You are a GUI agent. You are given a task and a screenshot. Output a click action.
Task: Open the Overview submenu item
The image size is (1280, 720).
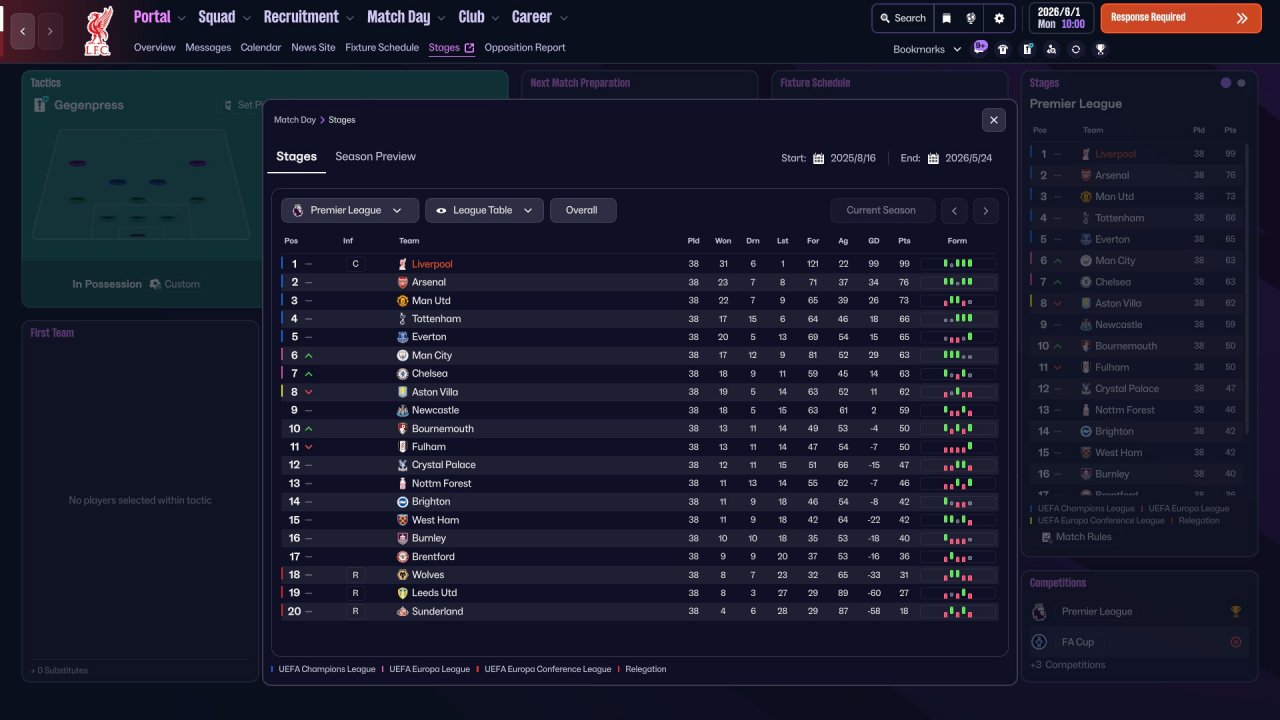(154, 48)
